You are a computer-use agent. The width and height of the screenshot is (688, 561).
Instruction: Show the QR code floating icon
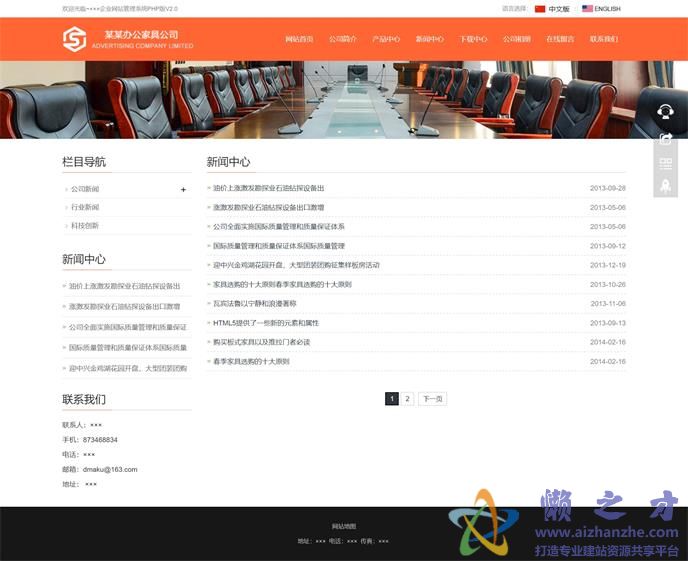coord(666,164)
